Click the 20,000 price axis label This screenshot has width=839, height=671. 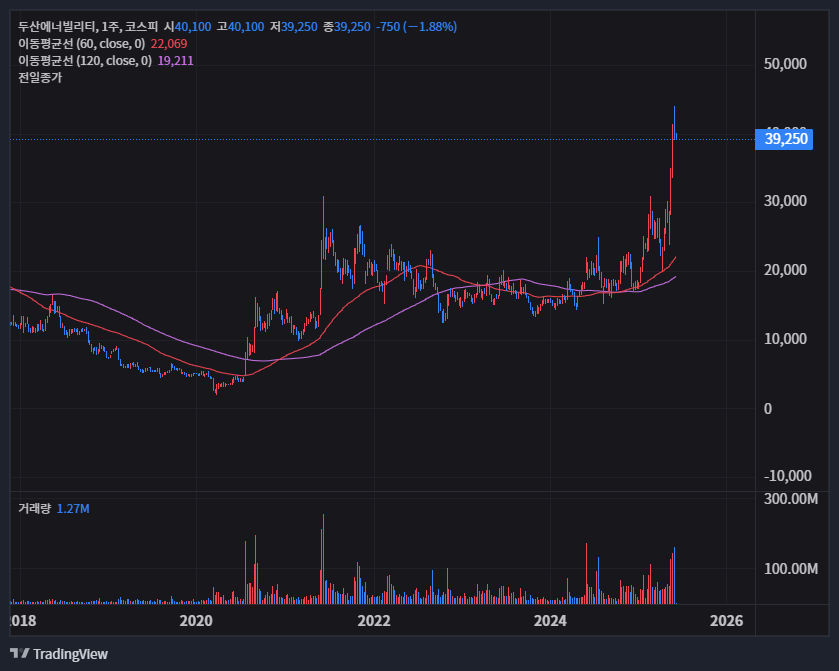(x=785, y=270)
